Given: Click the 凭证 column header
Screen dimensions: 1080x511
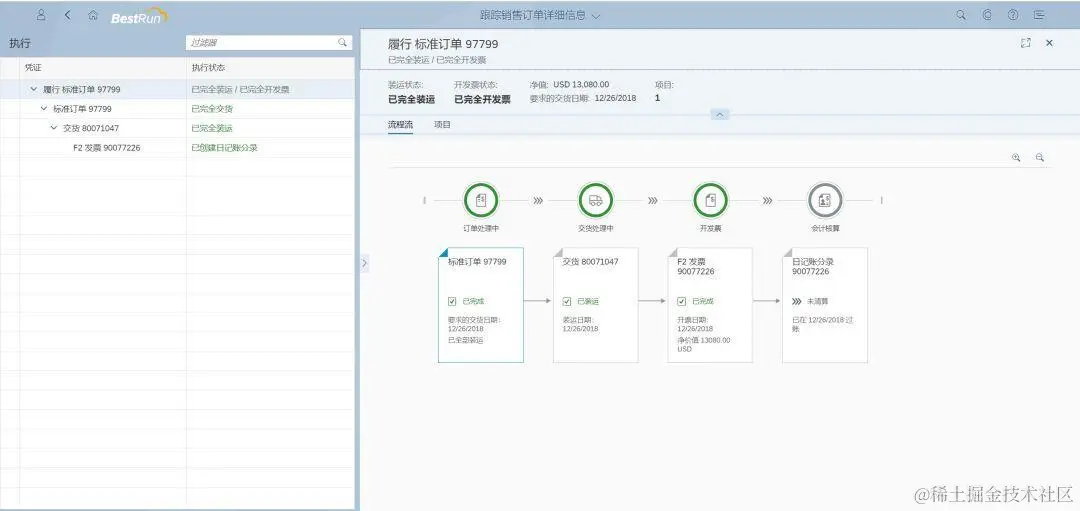Looking at the screenshot, I should point(33,68).
